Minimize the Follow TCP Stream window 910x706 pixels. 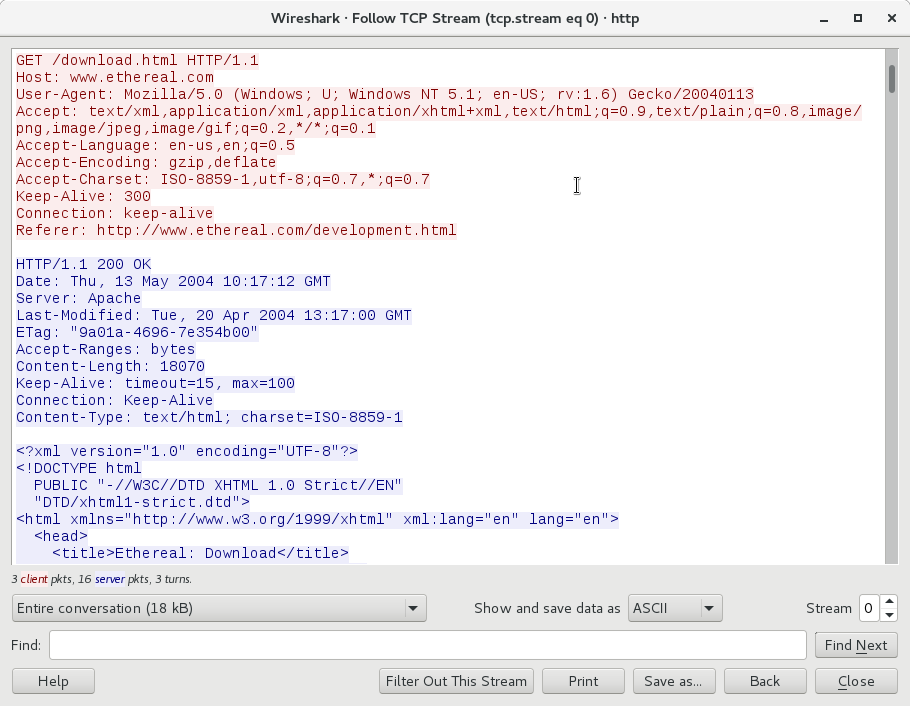pos(824,19)
